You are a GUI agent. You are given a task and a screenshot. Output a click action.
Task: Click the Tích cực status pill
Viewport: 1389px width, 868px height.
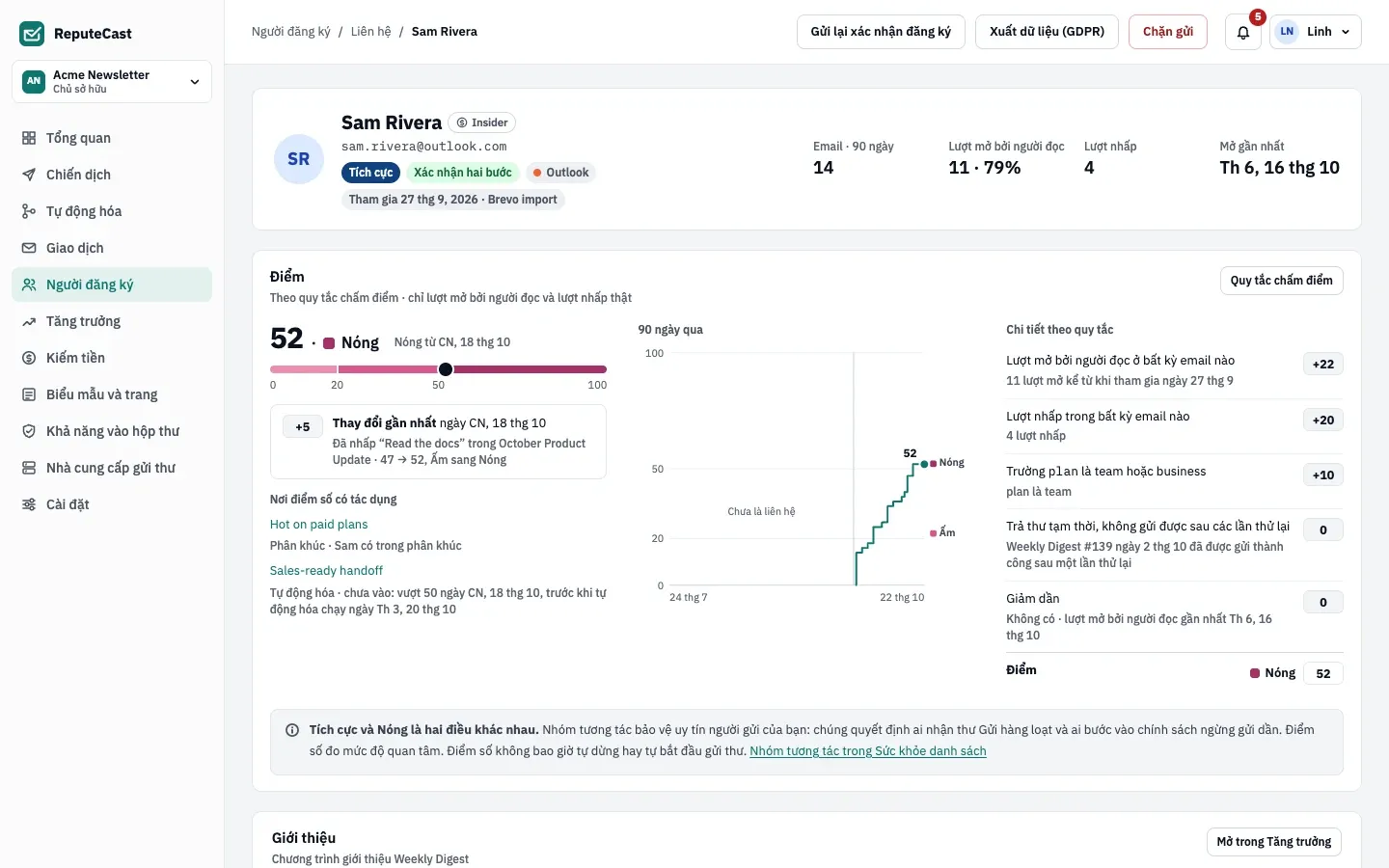371,173
